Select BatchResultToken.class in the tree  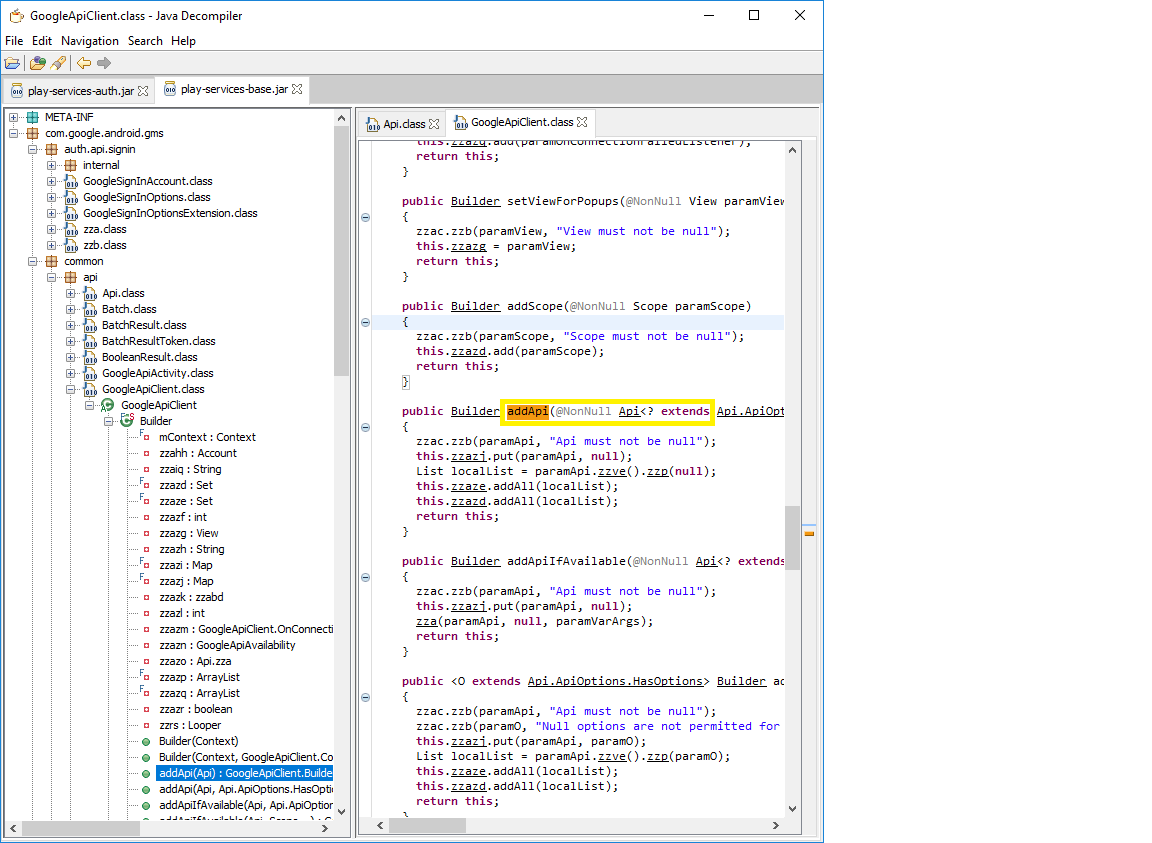click(159, 341)
